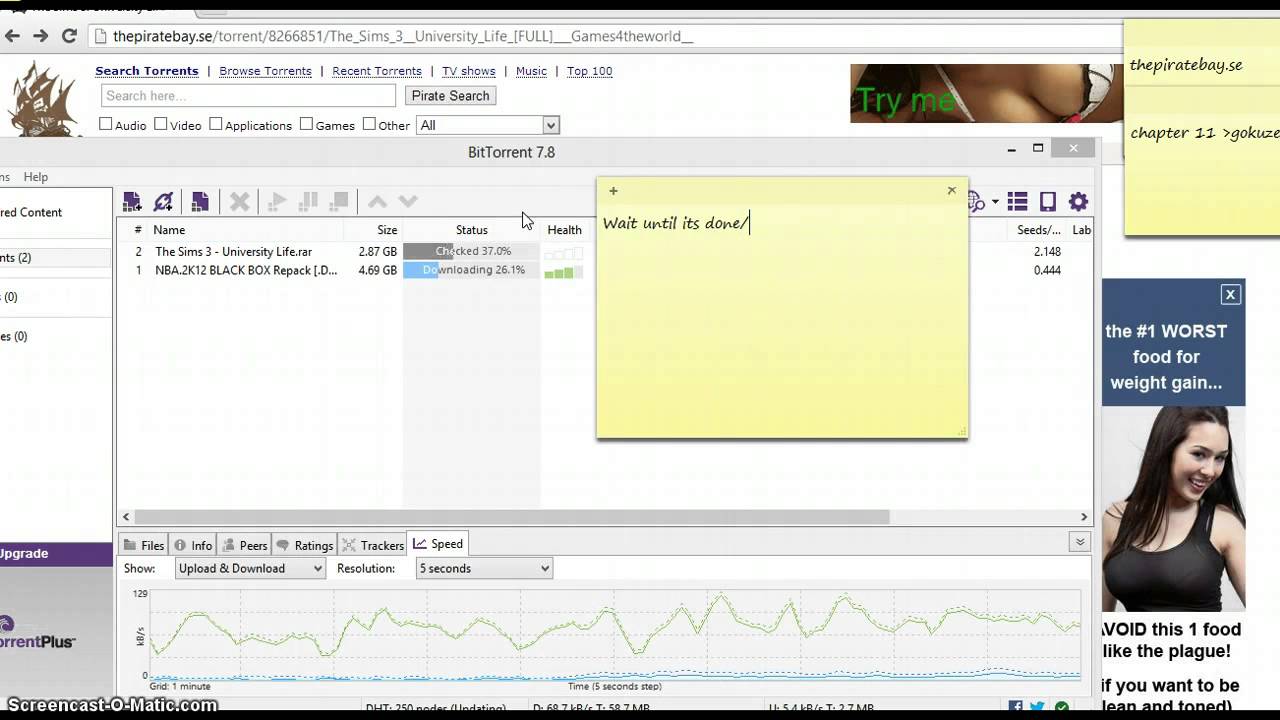Collapse the BitTorrent detail pane chevron
Image resolution: width=1280 pixels, height=720 pixels.
[1080, 542]
